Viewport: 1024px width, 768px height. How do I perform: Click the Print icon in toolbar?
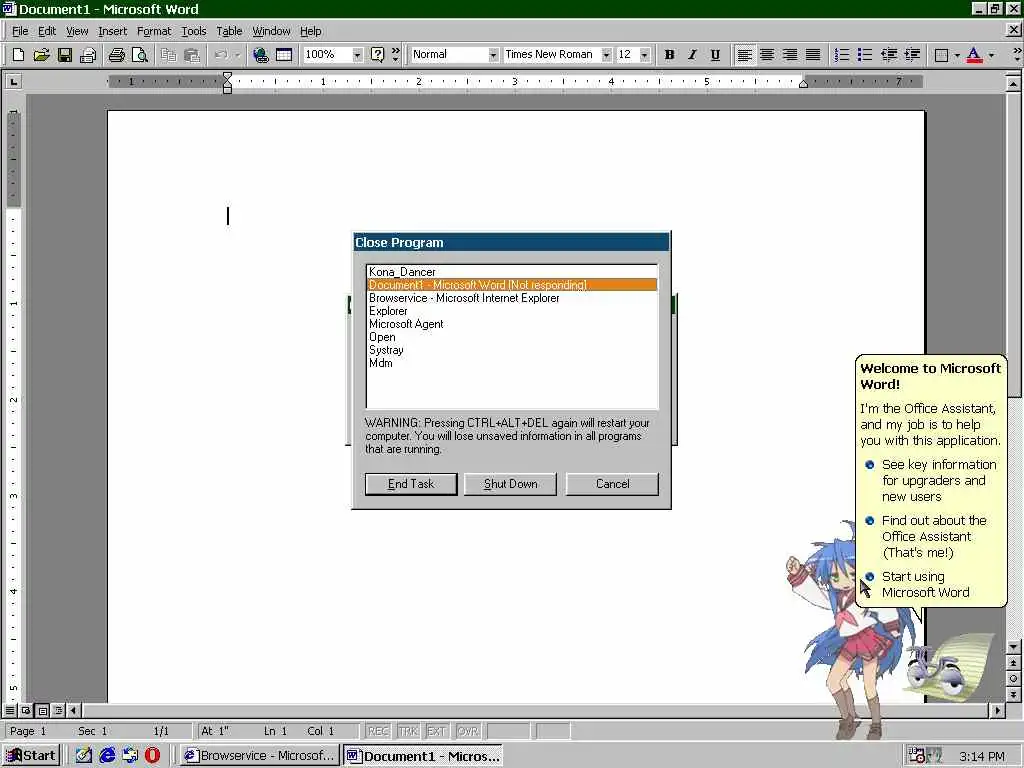(x=116, y=55)
